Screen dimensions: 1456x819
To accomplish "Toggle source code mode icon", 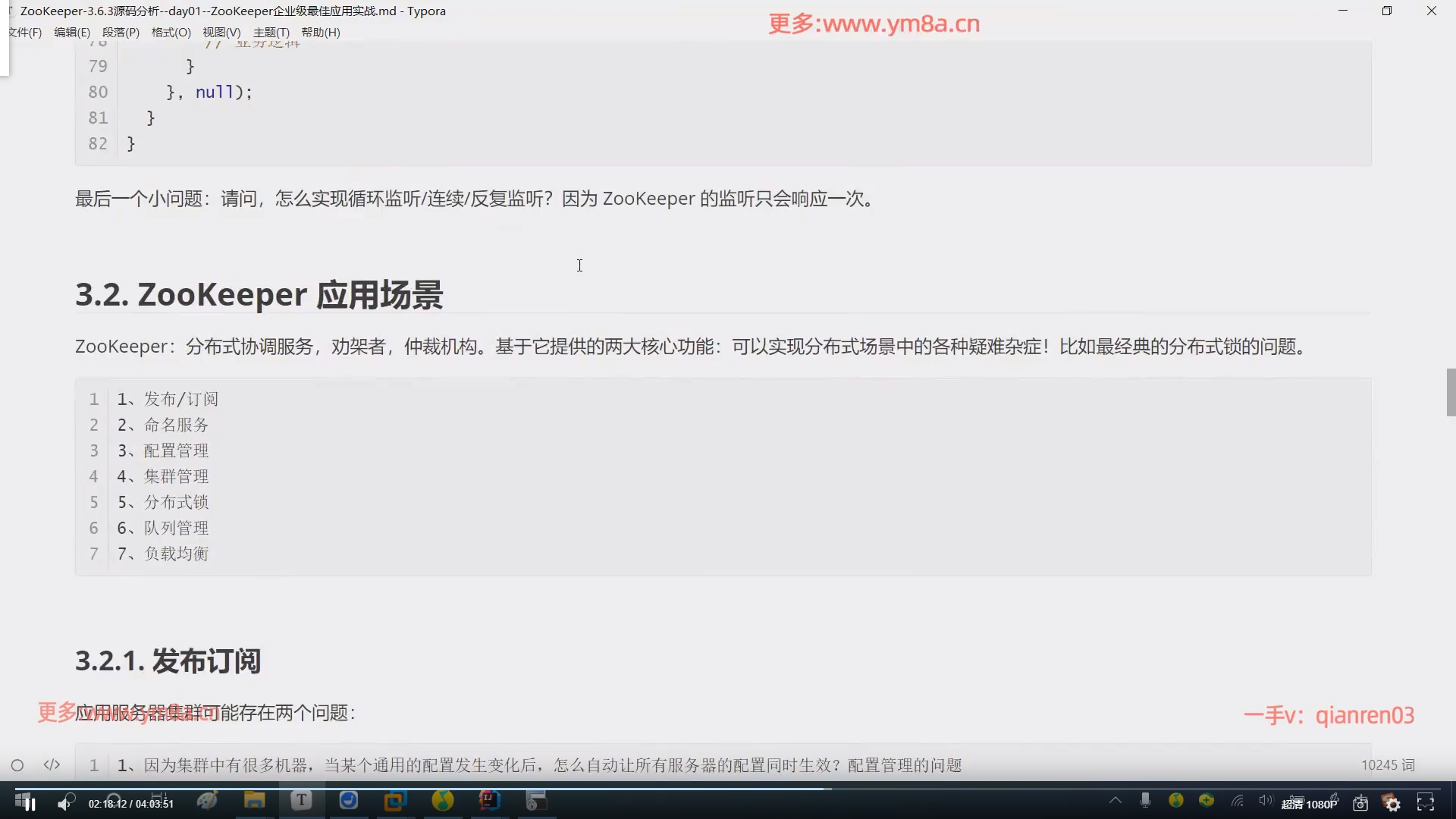I will (x=52, y=765).
